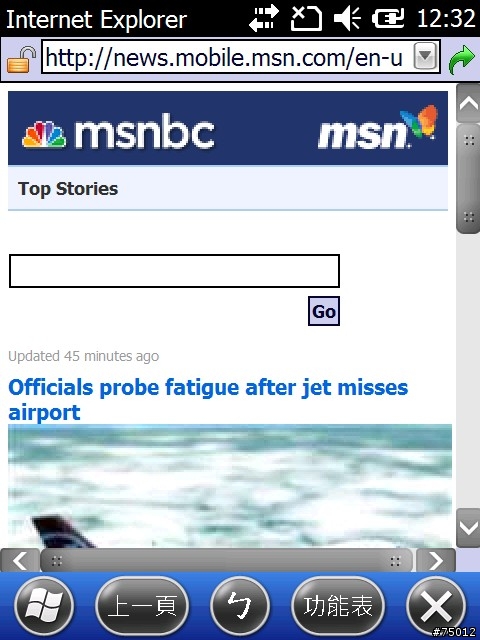Click the open padlock security icon
This screenshot has height=640, width=480.
pos(21,60)
